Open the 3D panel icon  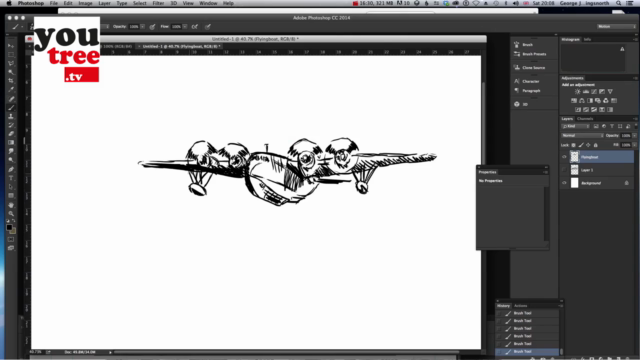point(517,104)
